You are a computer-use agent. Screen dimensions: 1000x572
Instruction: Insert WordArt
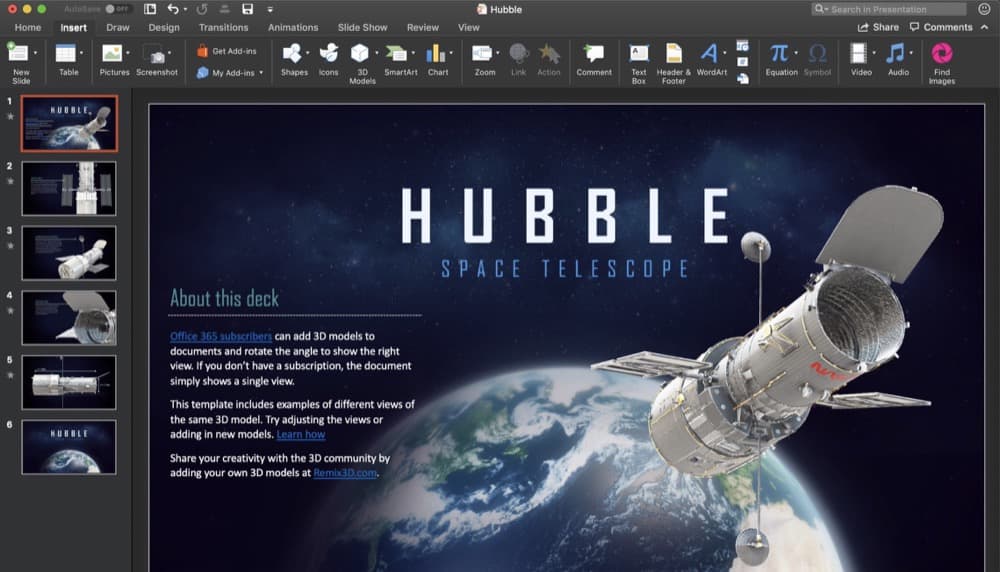tap(709, 54)
